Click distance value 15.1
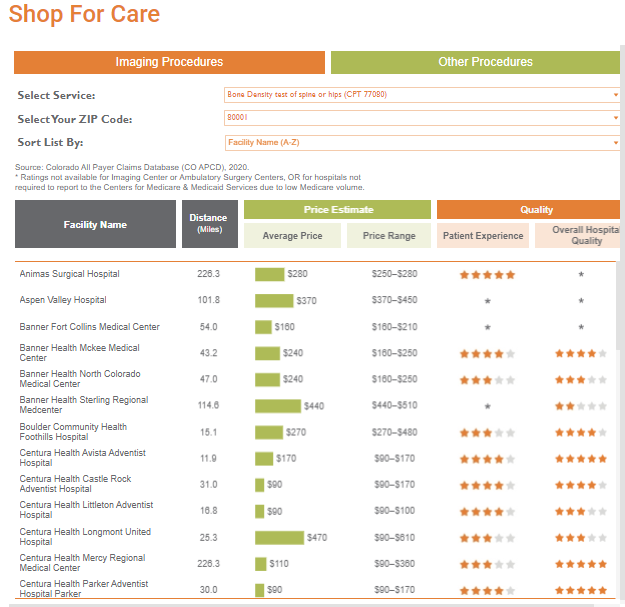The width and height of the screenshot is (625, 607). [x=208, y=432]
